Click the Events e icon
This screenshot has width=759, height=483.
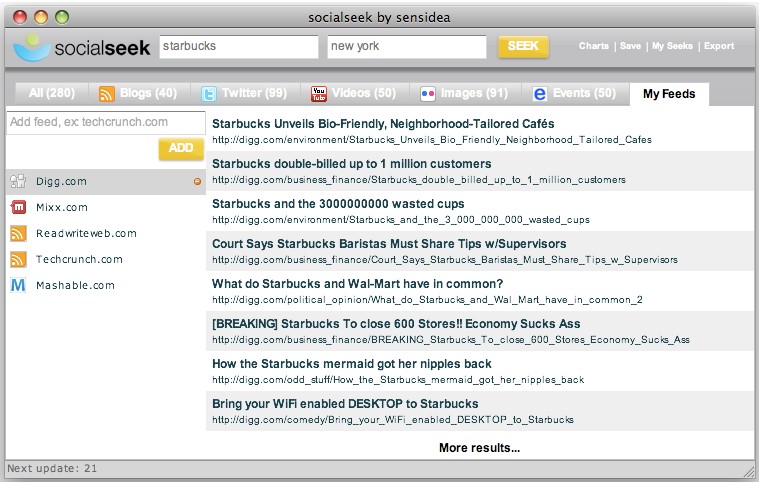[x=539, y=93]
